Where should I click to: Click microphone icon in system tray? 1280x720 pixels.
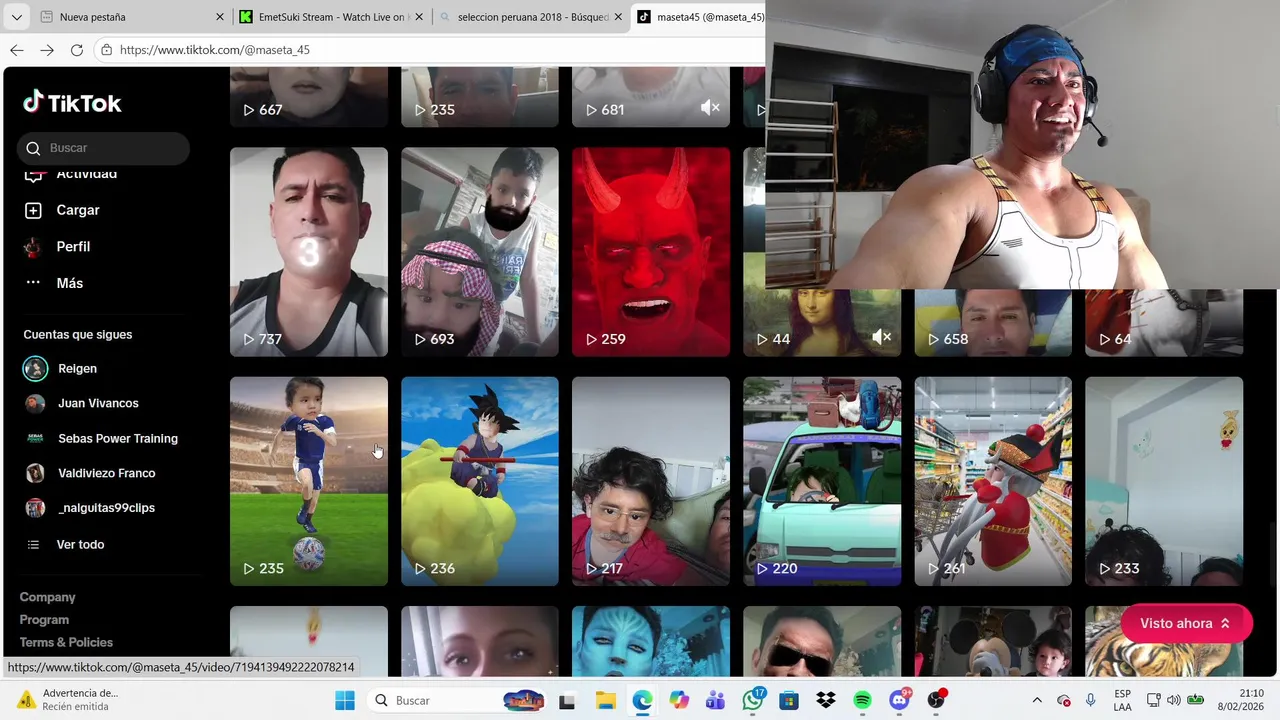coord(1091,700)
